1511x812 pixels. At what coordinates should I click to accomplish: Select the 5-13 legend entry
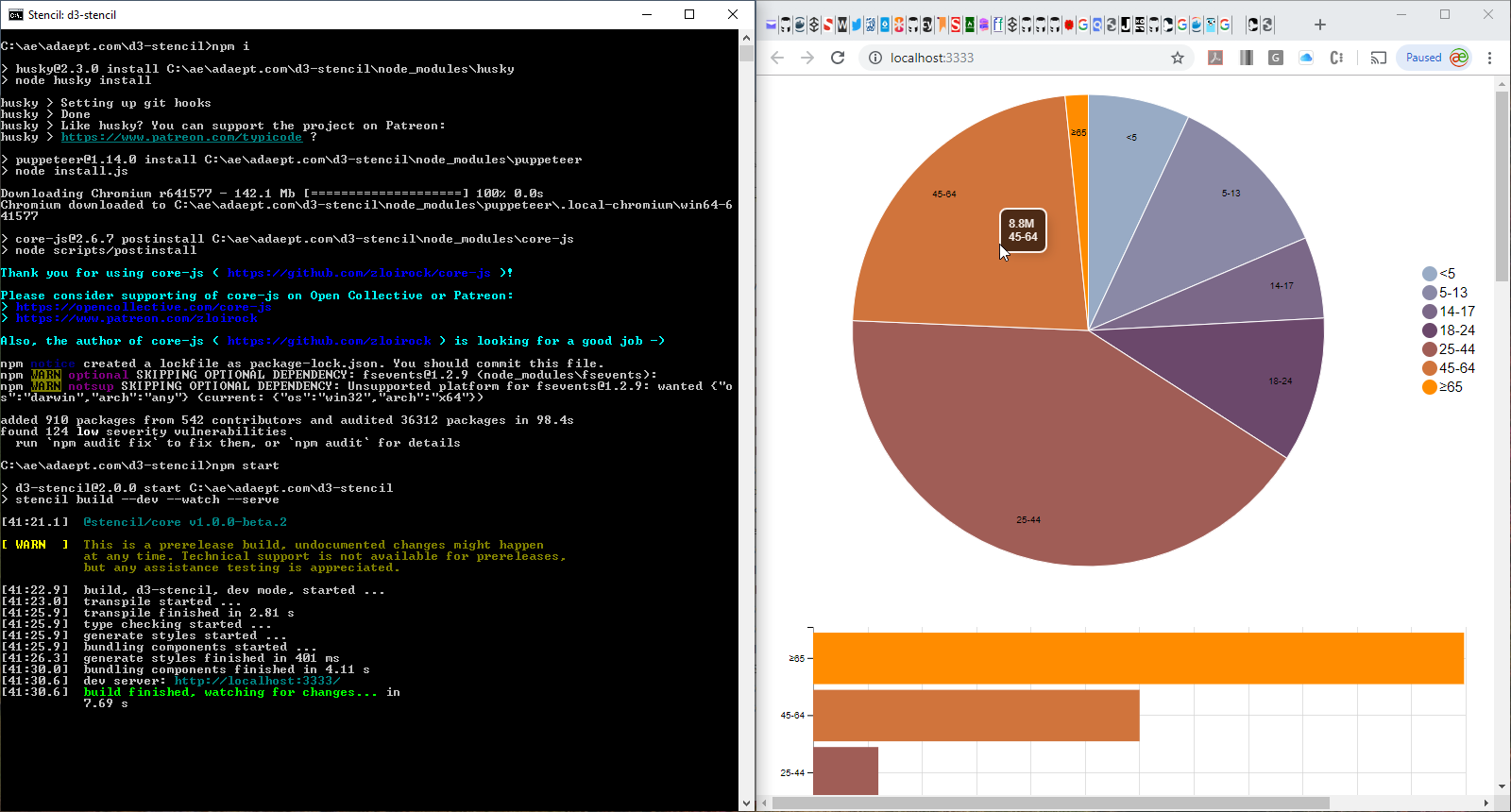click(1445, 293)
